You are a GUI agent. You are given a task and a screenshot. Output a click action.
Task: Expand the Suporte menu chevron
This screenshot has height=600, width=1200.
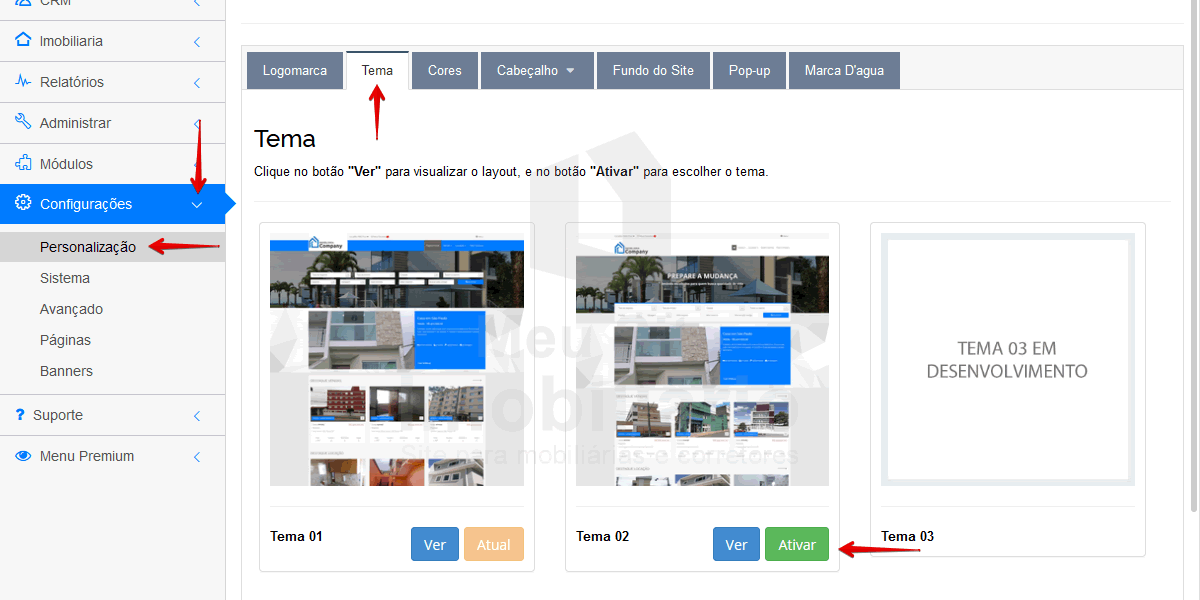[x=197, y=416]
